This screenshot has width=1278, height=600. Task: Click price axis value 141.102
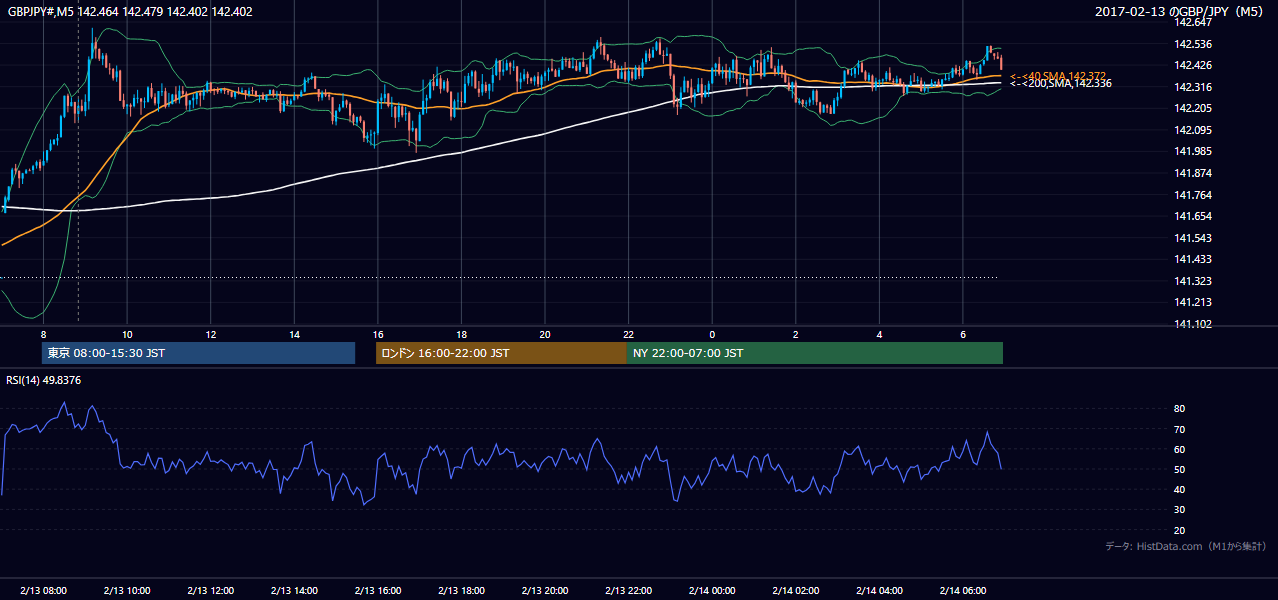[x=1193, y=324]
